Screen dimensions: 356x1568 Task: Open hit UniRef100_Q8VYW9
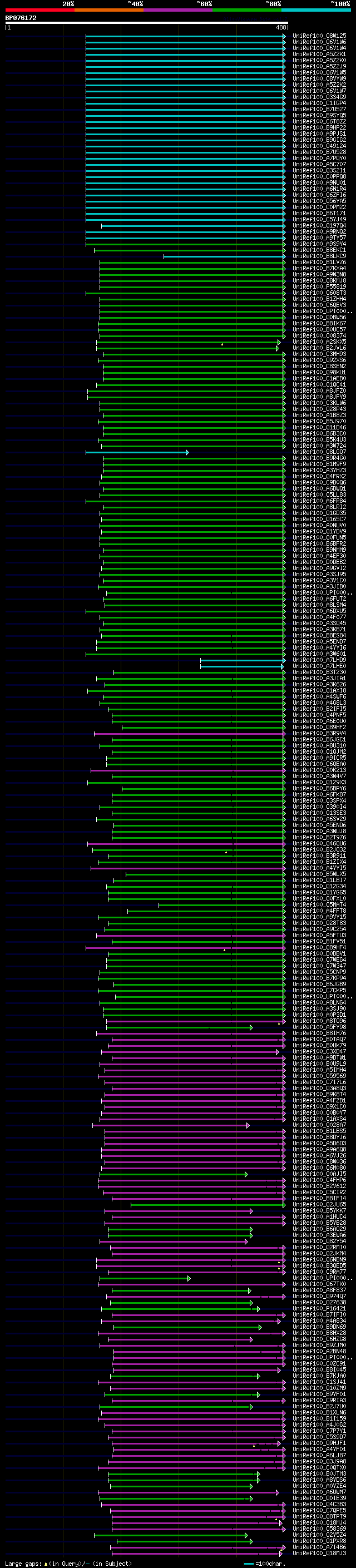pos(319,78)
